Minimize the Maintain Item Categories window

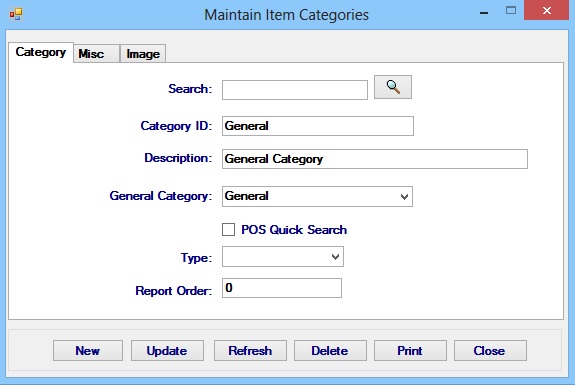tap(484, 12)
